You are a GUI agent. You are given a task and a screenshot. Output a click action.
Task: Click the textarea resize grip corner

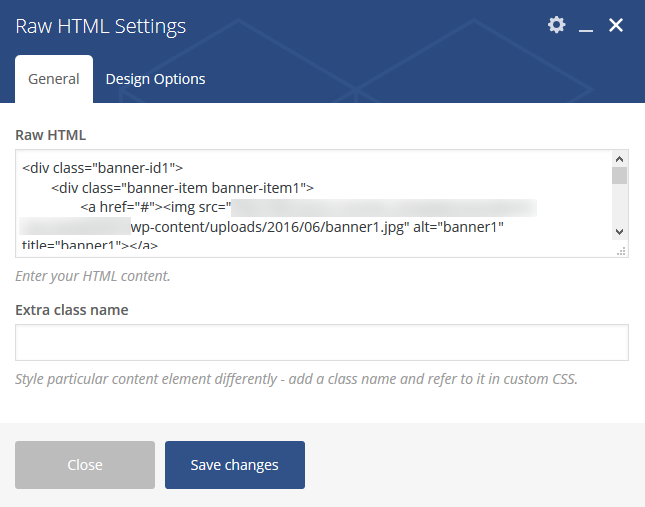[621, 251]
